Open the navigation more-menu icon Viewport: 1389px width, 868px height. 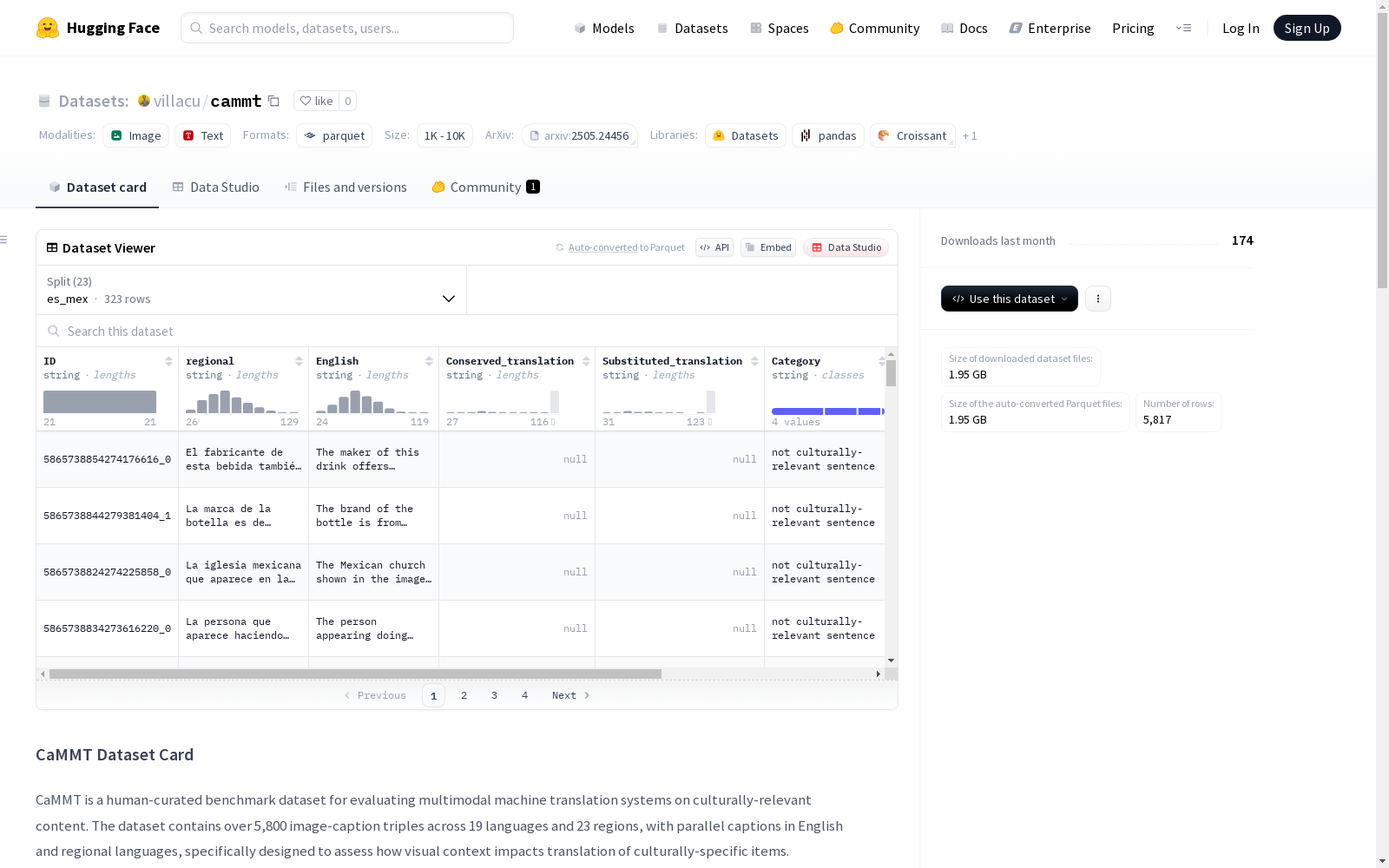tap(1183, 28)
